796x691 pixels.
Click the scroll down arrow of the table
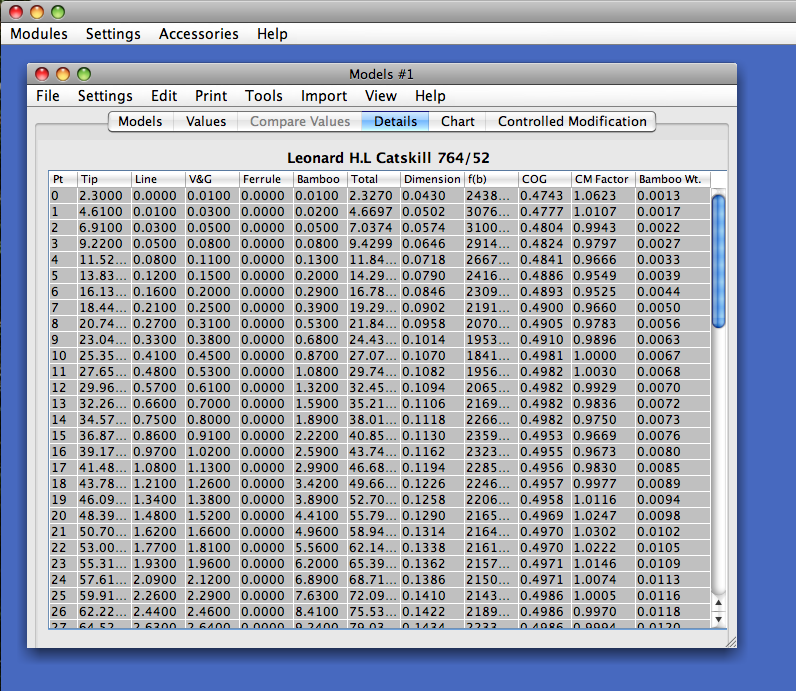pos(718,619)
